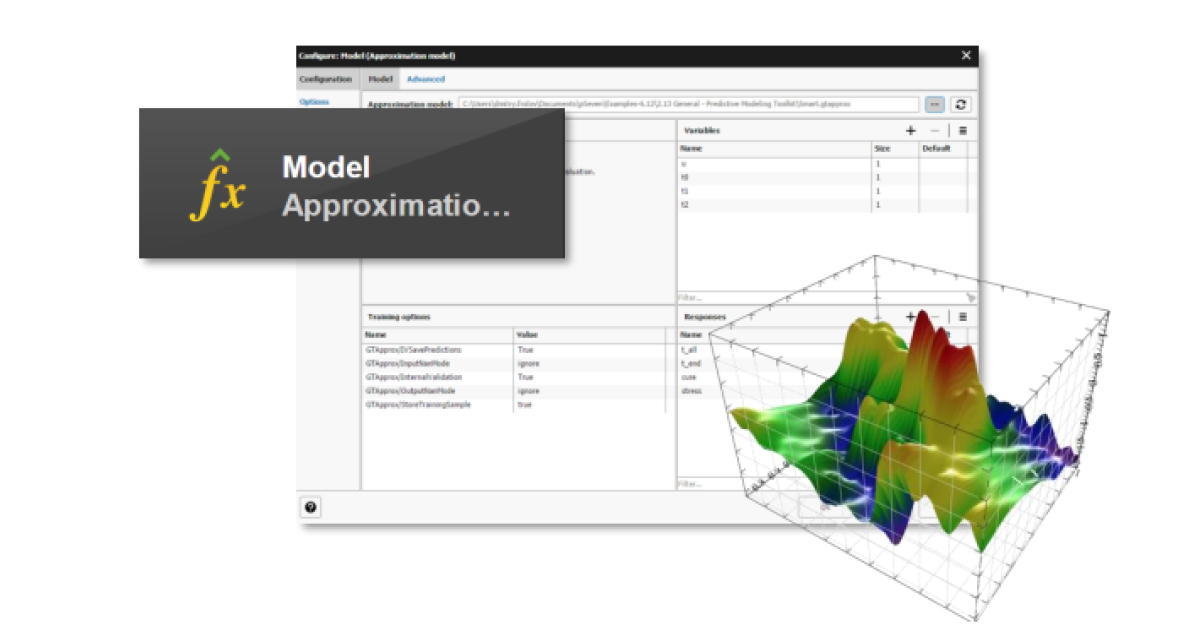Click the ignore value of InputNanMode
The width and height of the screenshot is (1200, 628).
pyautogui.click(x=528, y=364)
